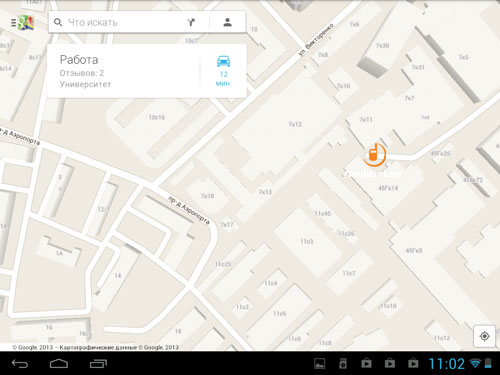
Task: Tap the search magnifier icon
Action: pos(58,22)
